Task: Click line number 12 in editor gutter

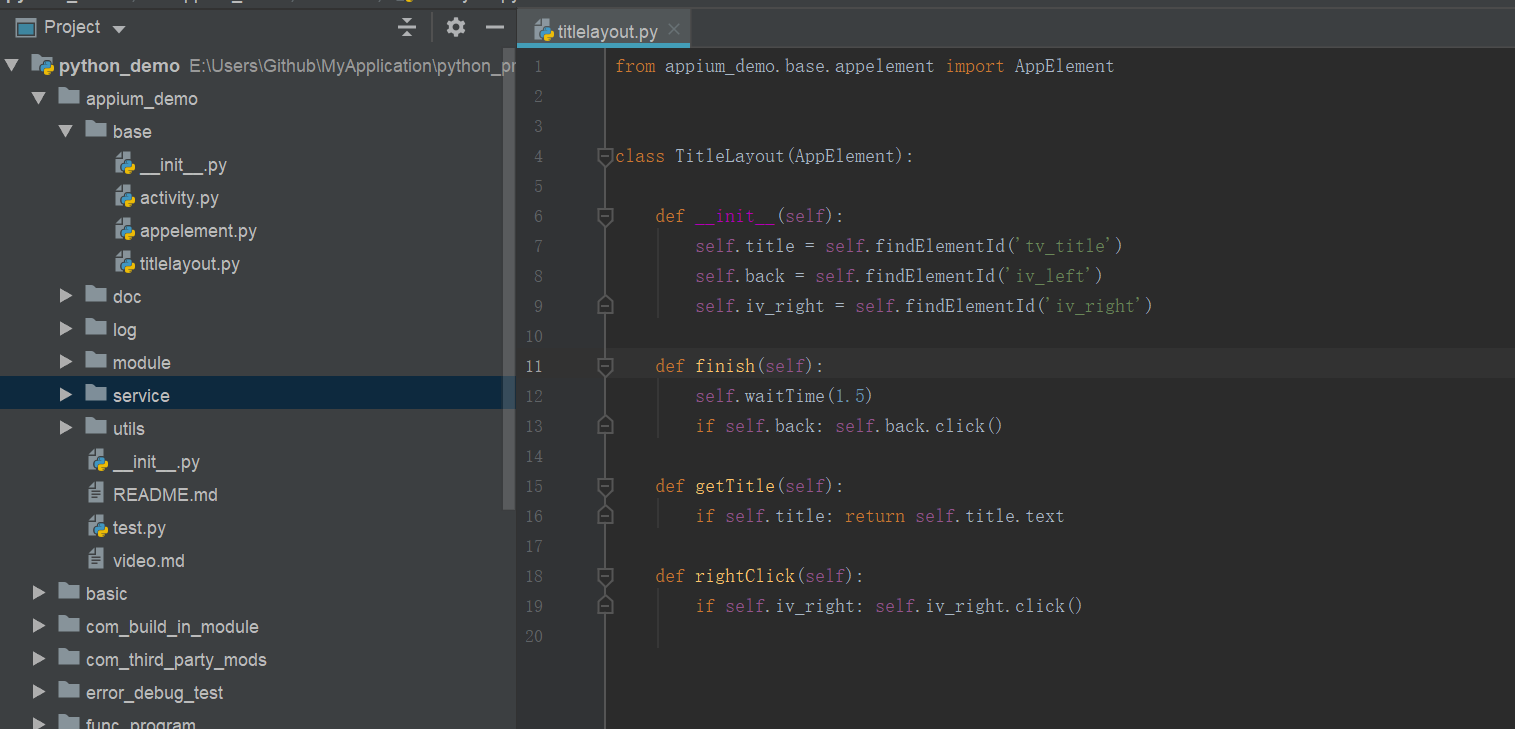Action: (x=534, y=396)
